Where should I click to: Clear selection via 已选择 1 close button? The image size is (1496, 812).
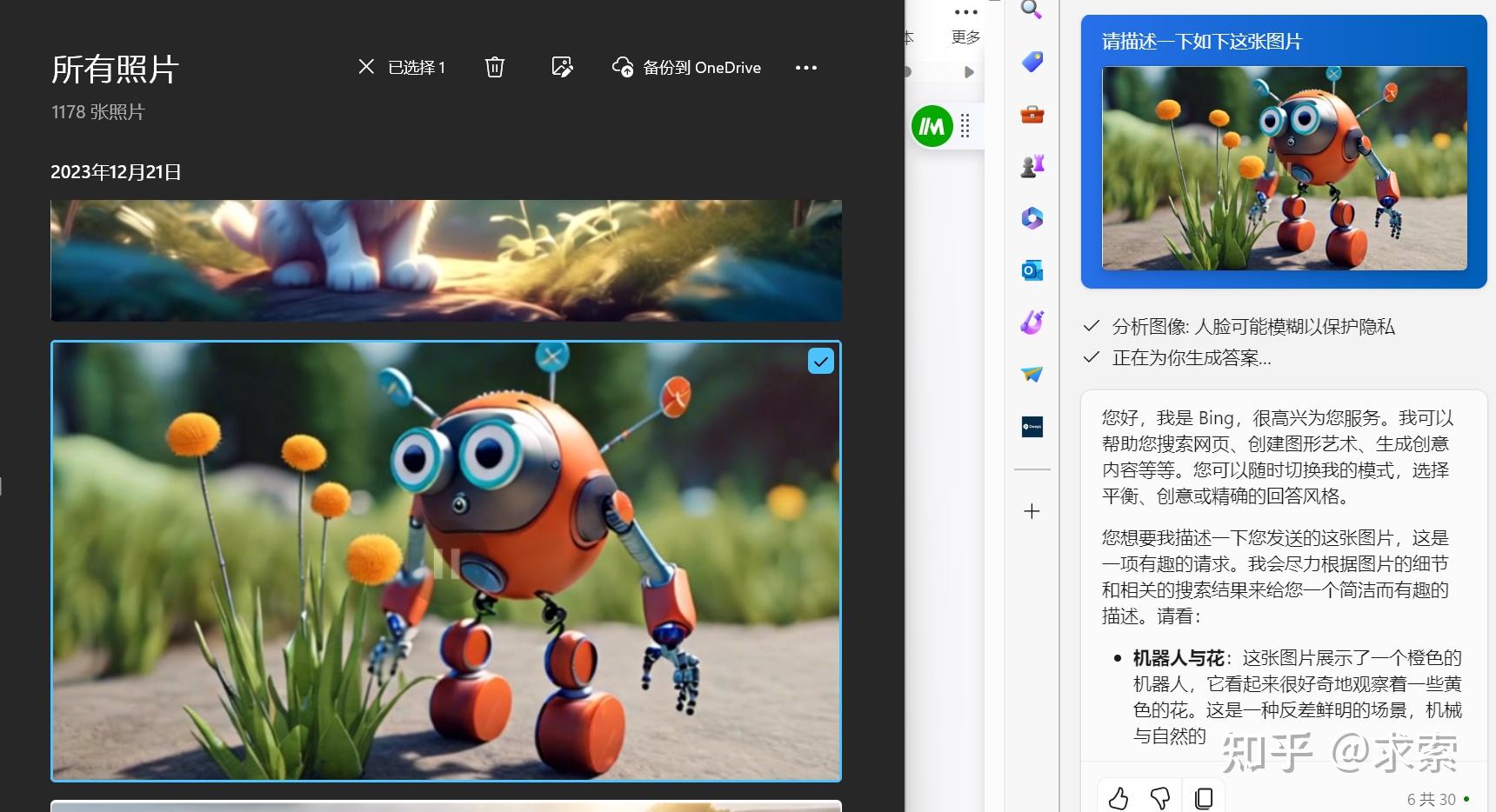point(366,67)
